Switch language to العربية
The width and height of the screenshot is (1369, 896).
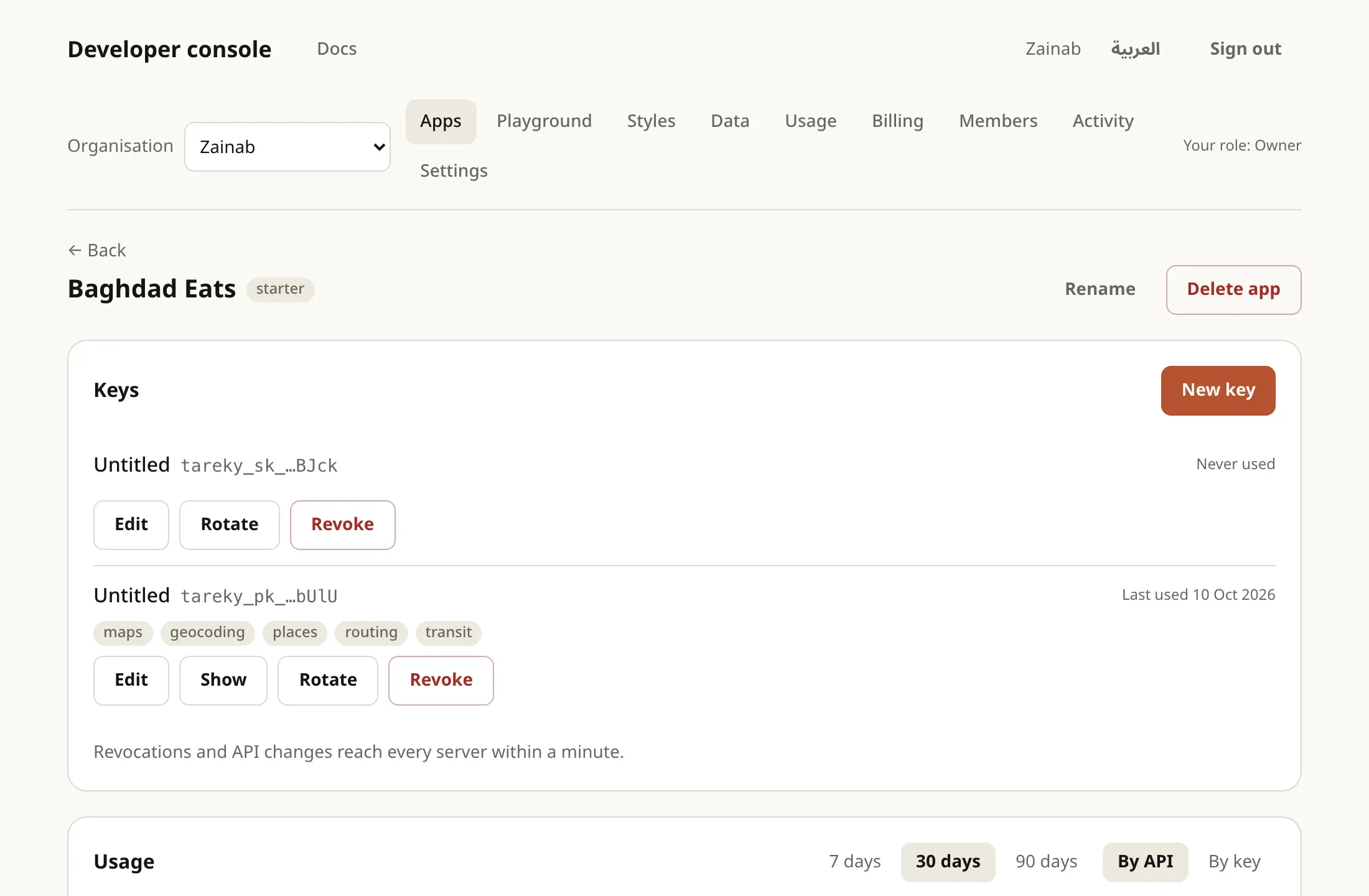tap(1136, 49)
